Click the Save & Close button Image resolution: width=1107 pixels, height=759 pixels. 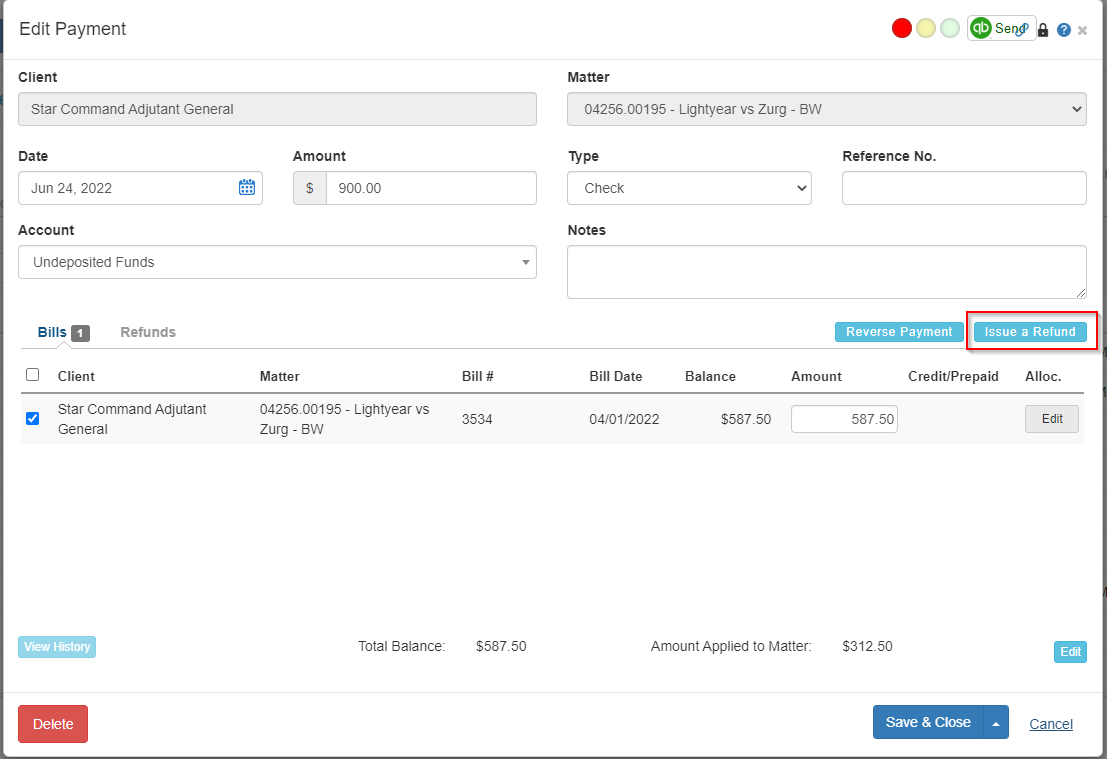[x=928, y=722]
